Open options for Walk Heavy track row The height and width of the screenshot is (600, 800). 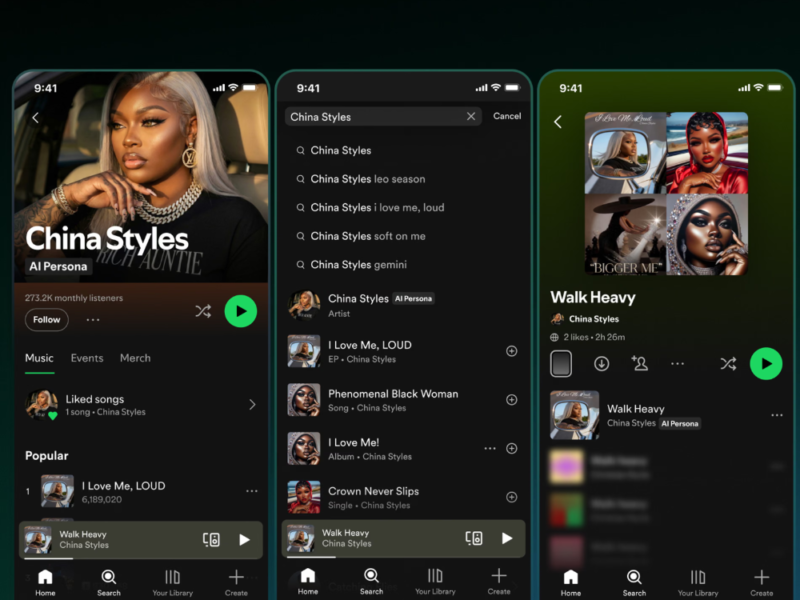(777, 415)
